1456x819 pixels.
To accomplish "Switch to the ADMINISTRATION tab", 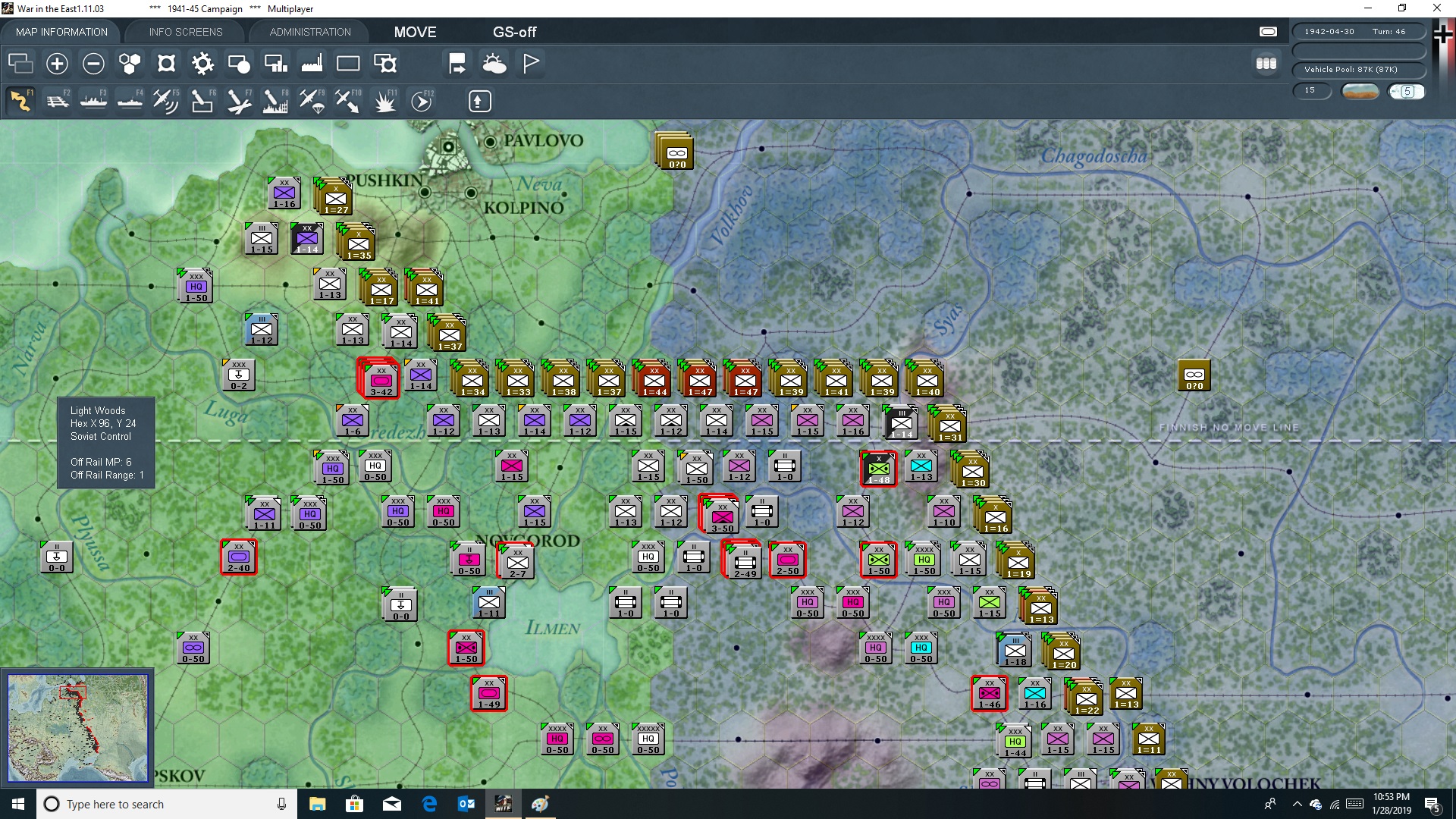I will pos(309,32).
